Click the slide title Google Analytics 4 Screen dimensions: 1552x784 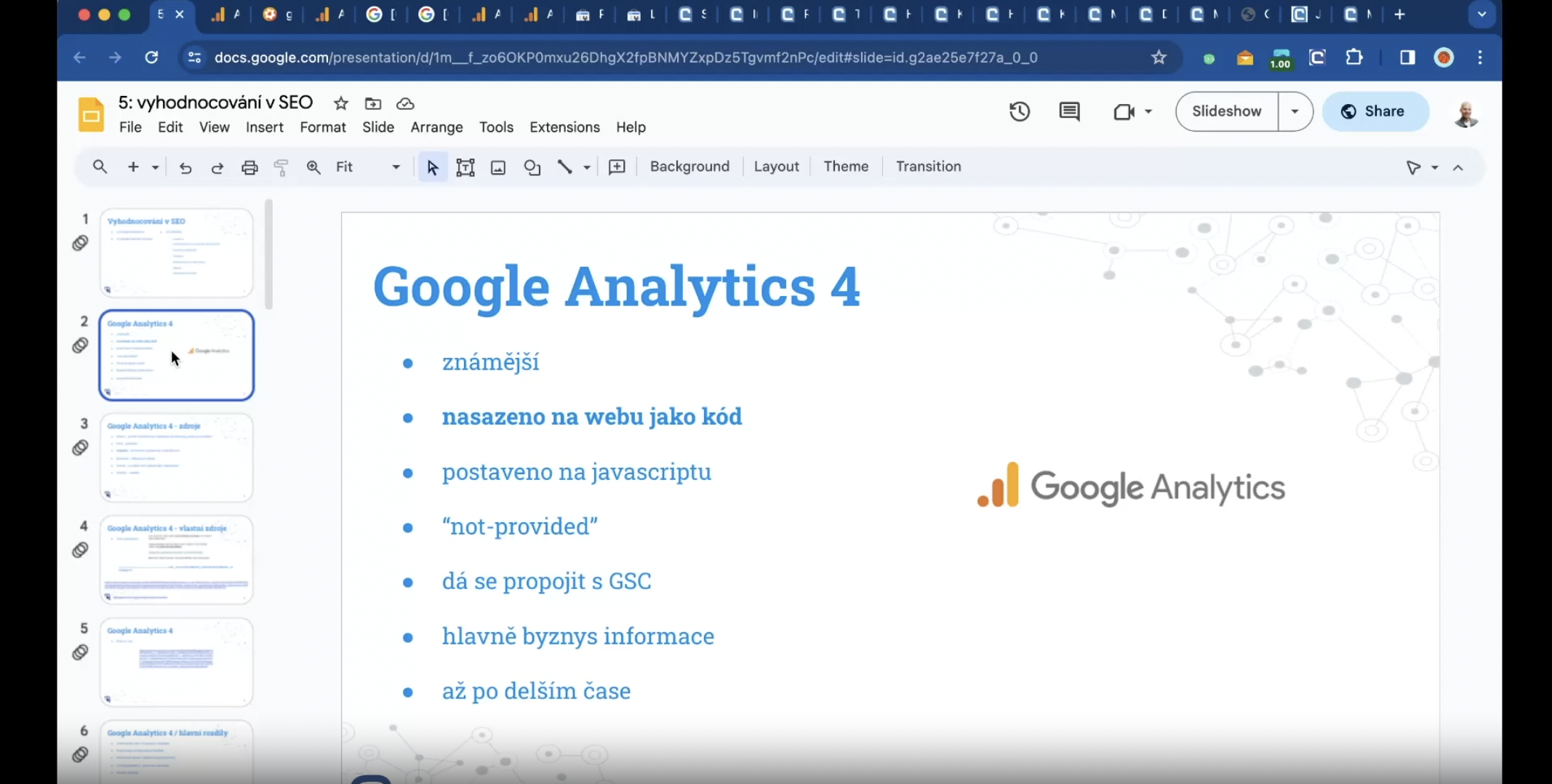[616, 287]
